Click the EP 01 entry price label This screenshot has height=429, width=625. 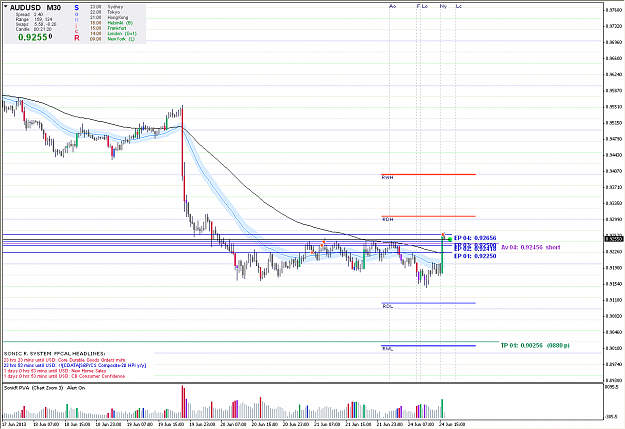point(475,256)
